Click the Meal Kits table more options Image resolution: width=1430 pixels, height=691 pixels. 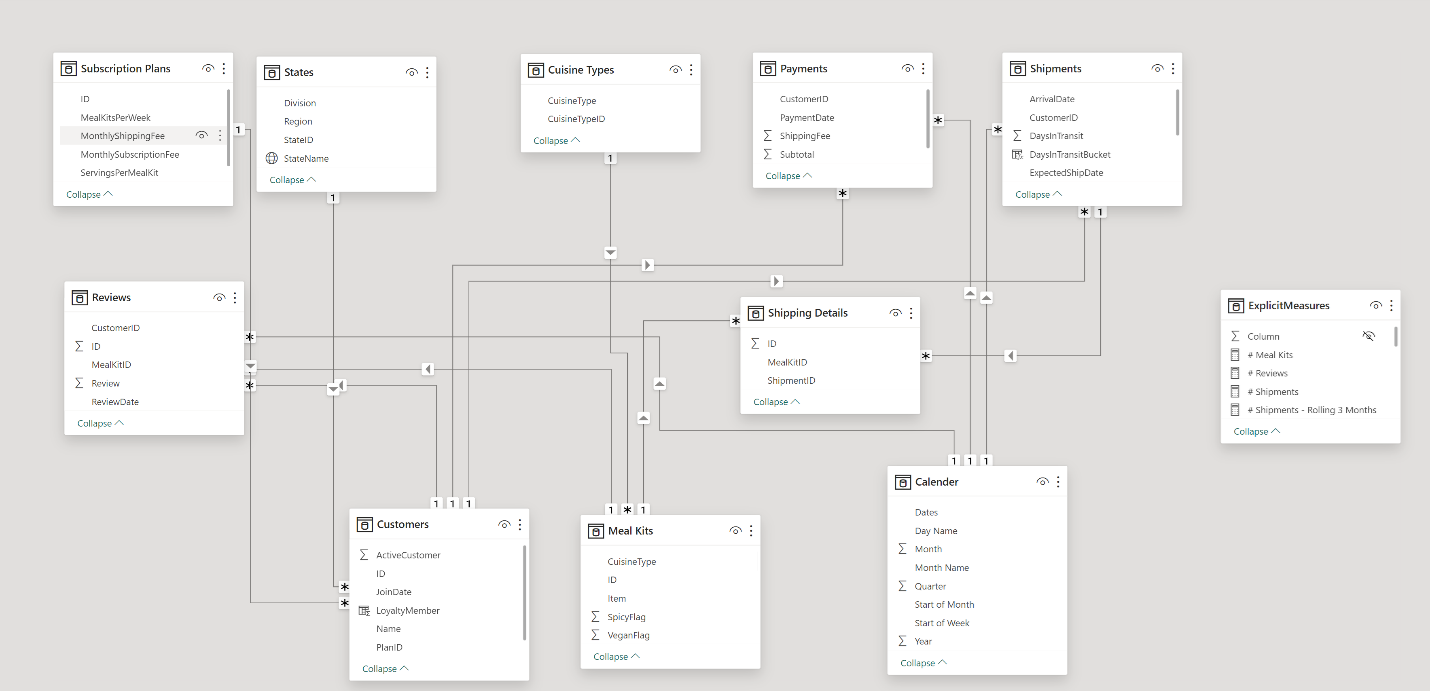751,531
